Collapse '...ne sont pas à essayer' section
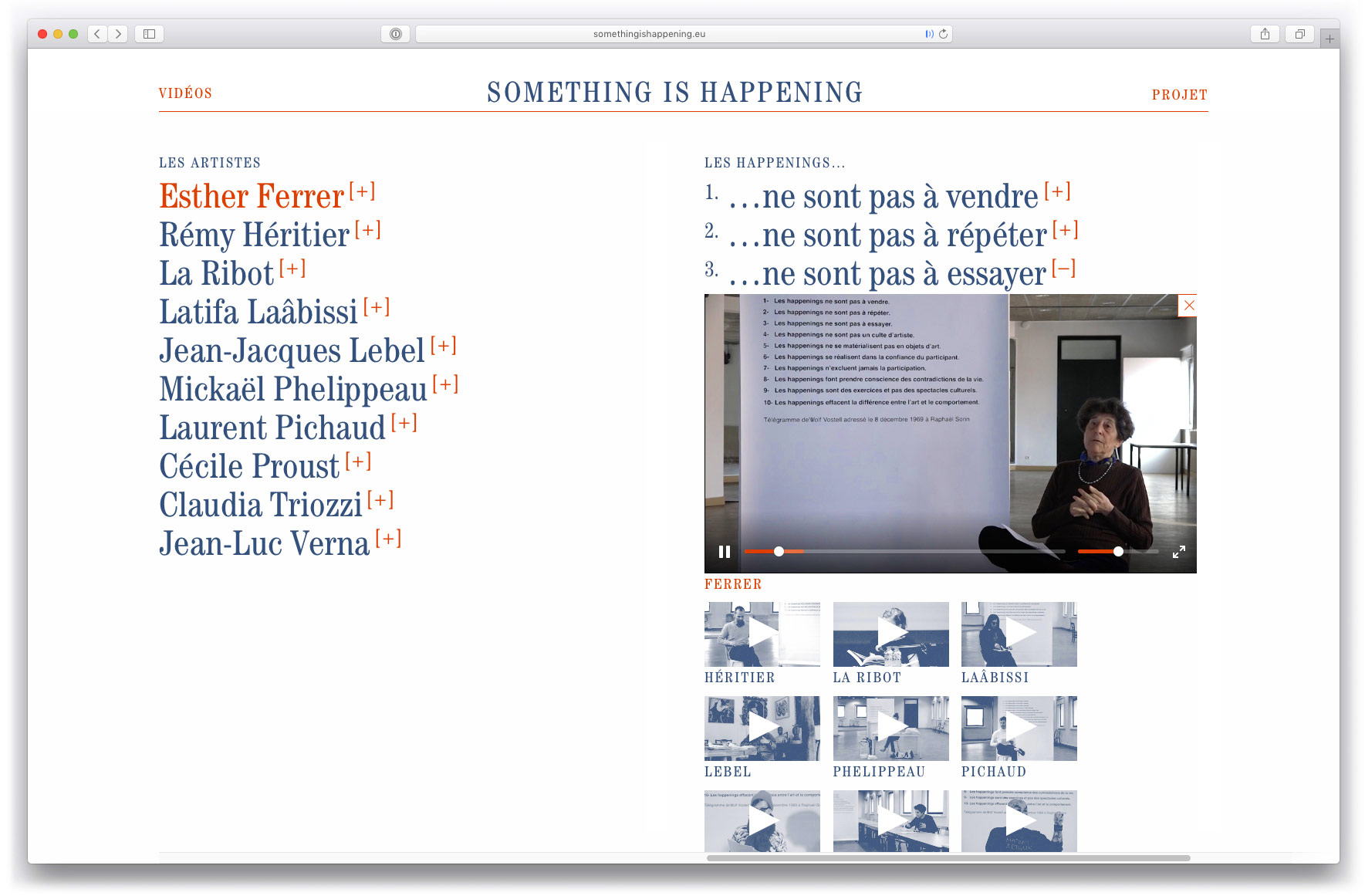 (x=1063, y=269)
